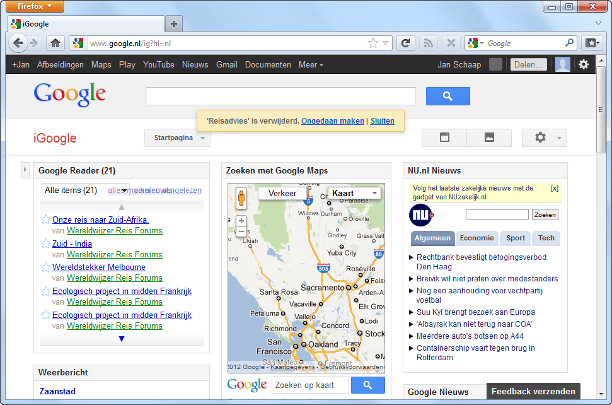Open the search engine selector dropdown
612x405 pixels.
pyautogui.click(x=476, y=43)
